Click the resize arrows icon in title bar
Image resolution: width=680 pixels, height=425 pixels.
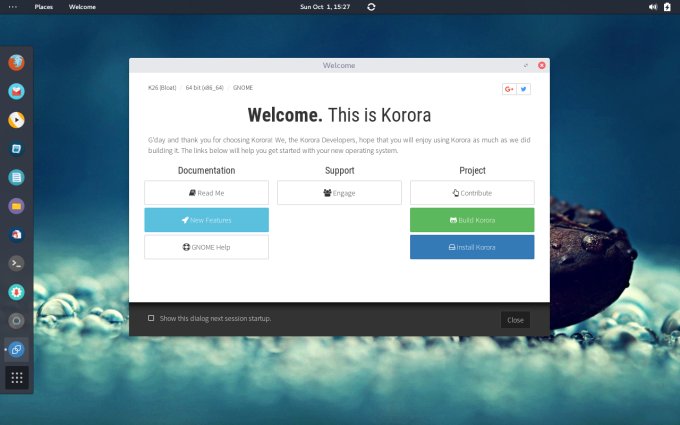click(x=526, y=65)
